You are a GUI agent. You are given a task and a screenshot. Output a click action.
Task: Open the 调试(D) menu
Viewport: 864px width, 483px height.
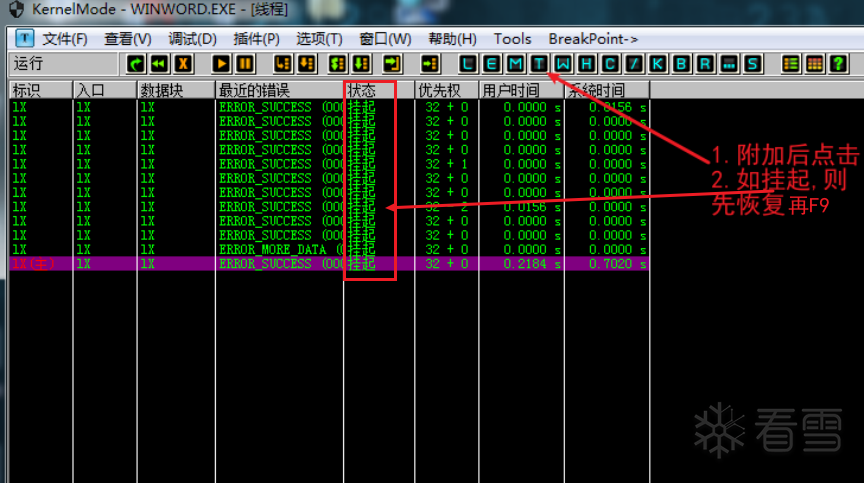[x=192, y=39]
